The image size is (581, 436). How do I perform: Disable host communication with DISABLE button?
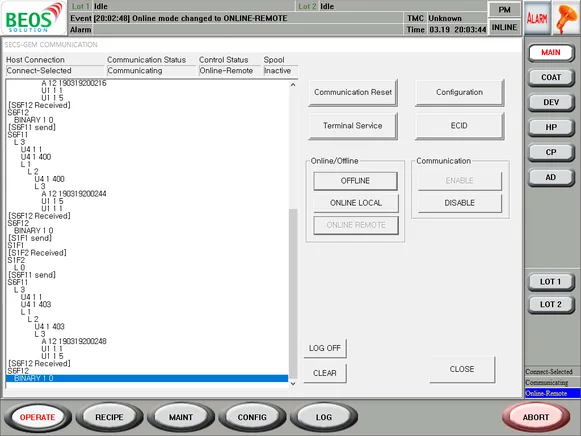459,203
